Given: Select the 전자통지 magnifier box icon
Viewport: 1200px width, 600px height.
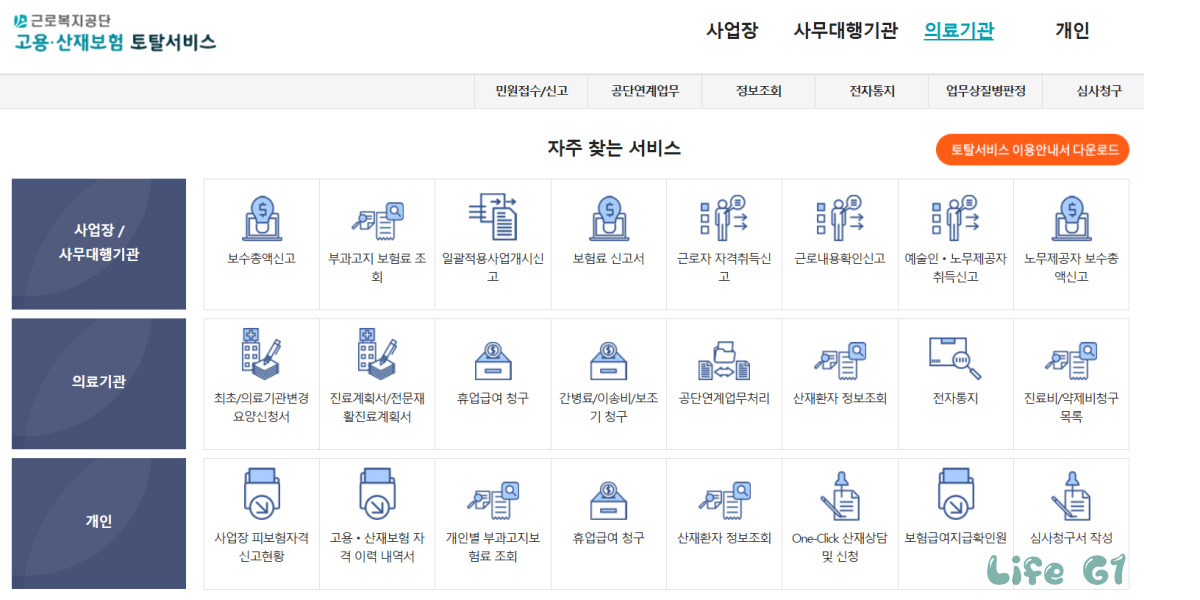Looking at the screenshot, I should coord(955,358).
